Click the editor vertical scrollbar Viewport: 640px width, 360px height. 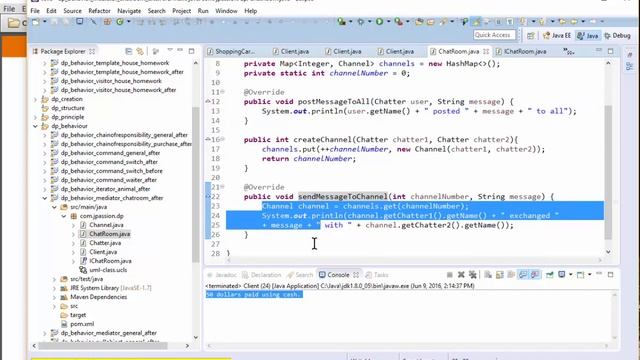pyautogui.click(x=608, y=171)
